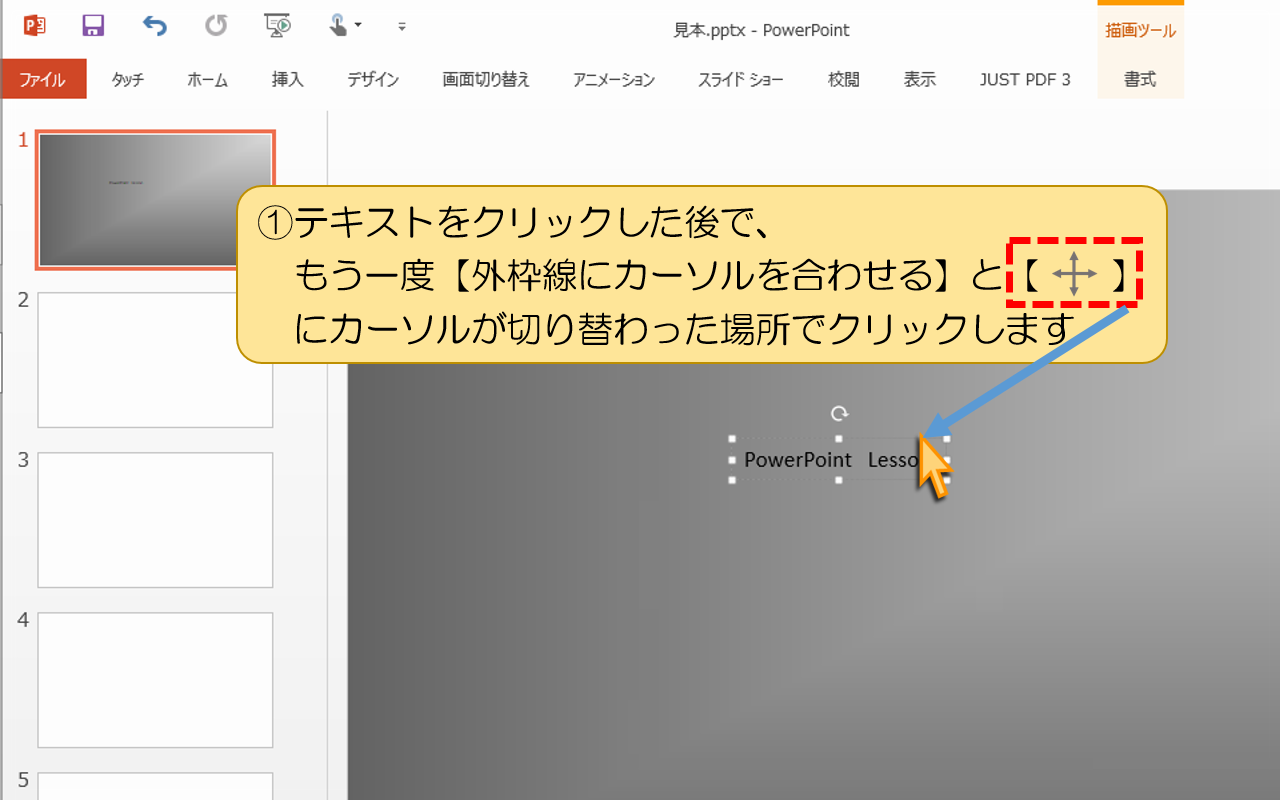
Task: Click the 描画ツール contextual tab header
Action: pyautogui.click(x=1140, y=30)
